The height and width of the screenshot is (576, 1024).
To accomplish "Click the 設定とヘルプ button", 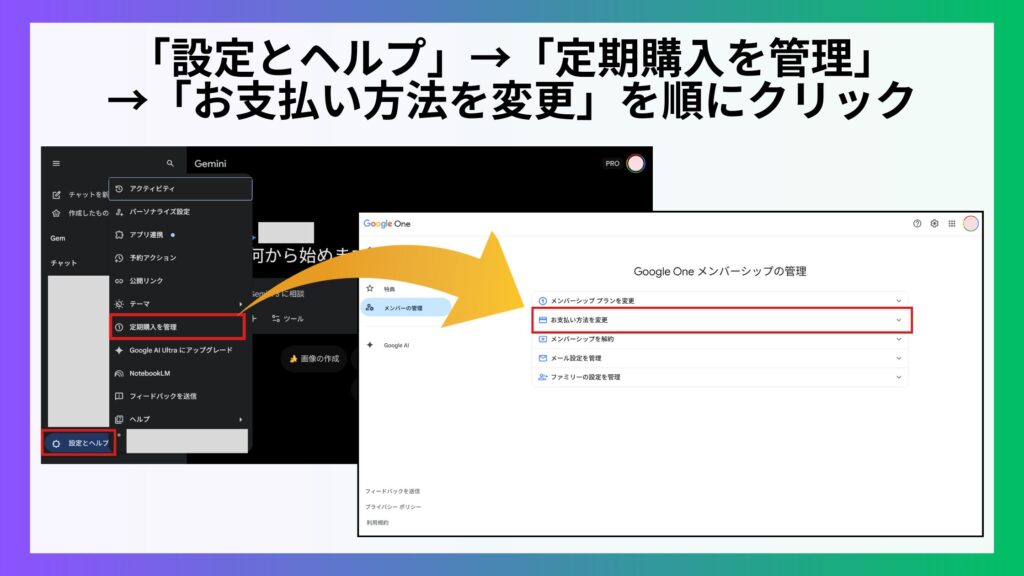I will click(x=79, y=442).
